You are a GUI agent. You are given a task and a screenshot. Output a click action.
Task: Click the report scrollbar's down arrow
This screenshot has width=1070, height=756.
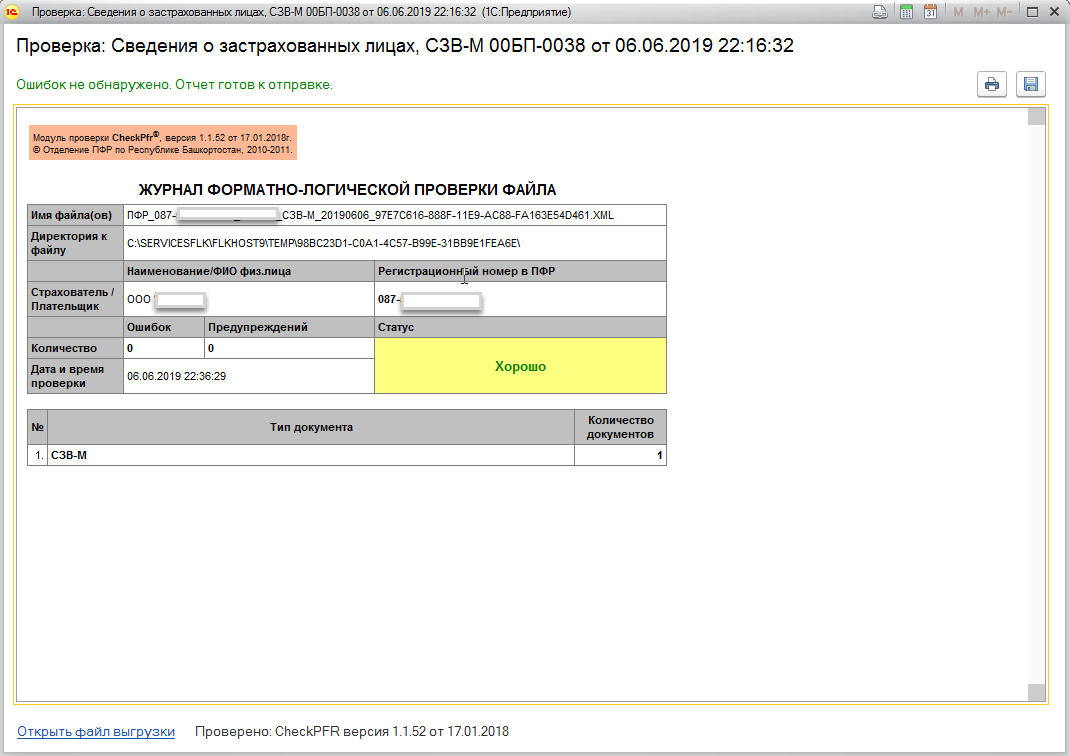click(x=1036, y=693)
